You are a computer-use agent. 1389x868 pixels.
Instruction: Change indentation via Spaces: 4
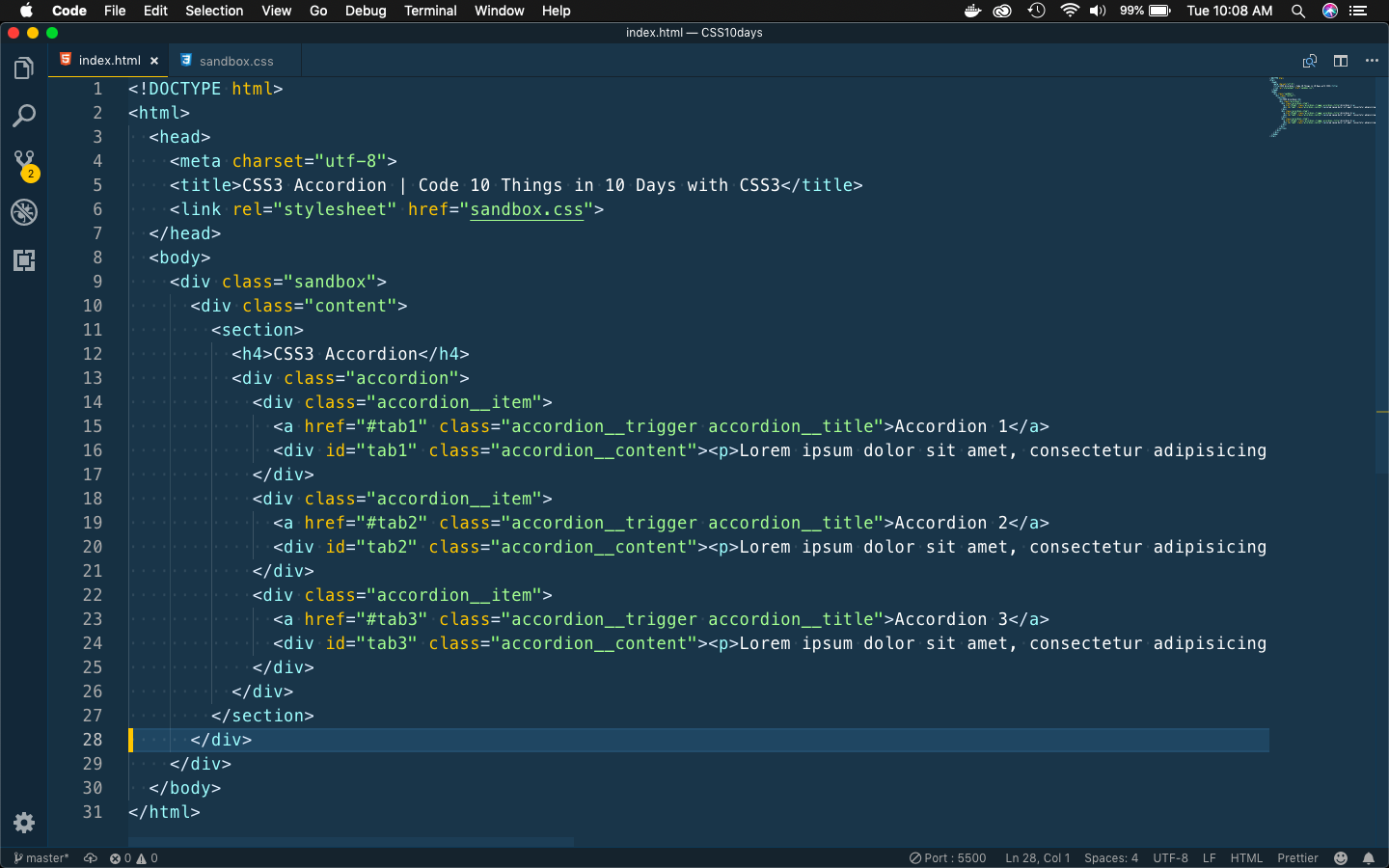click(1111, 858)
